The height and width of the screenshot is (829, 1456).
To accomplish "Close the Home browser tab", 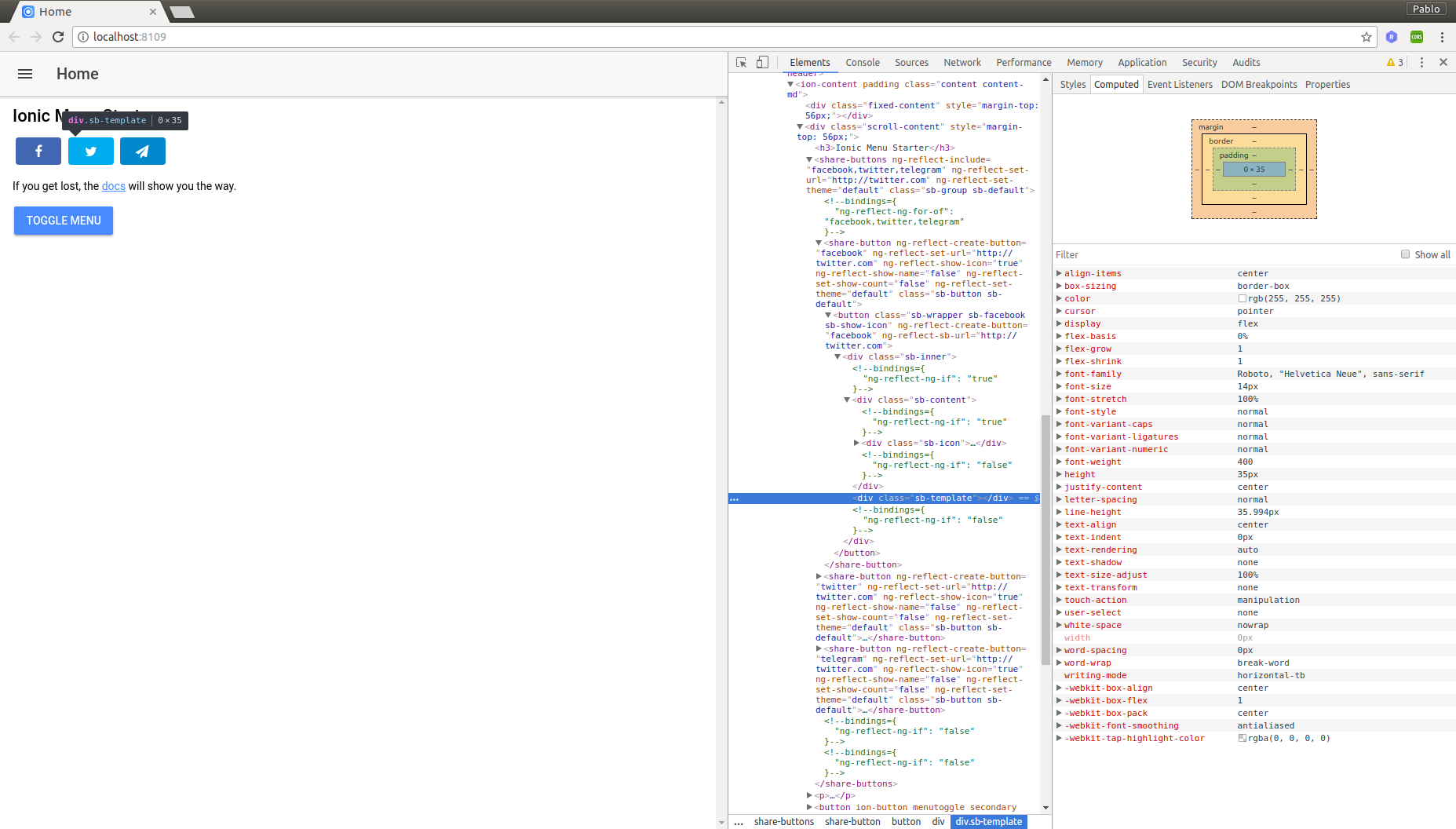I will [153, 12].
